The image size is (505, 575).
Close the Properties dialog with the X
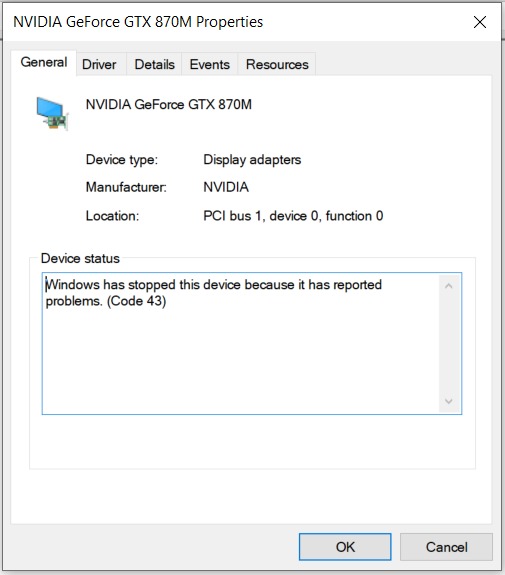click(480, 22)
